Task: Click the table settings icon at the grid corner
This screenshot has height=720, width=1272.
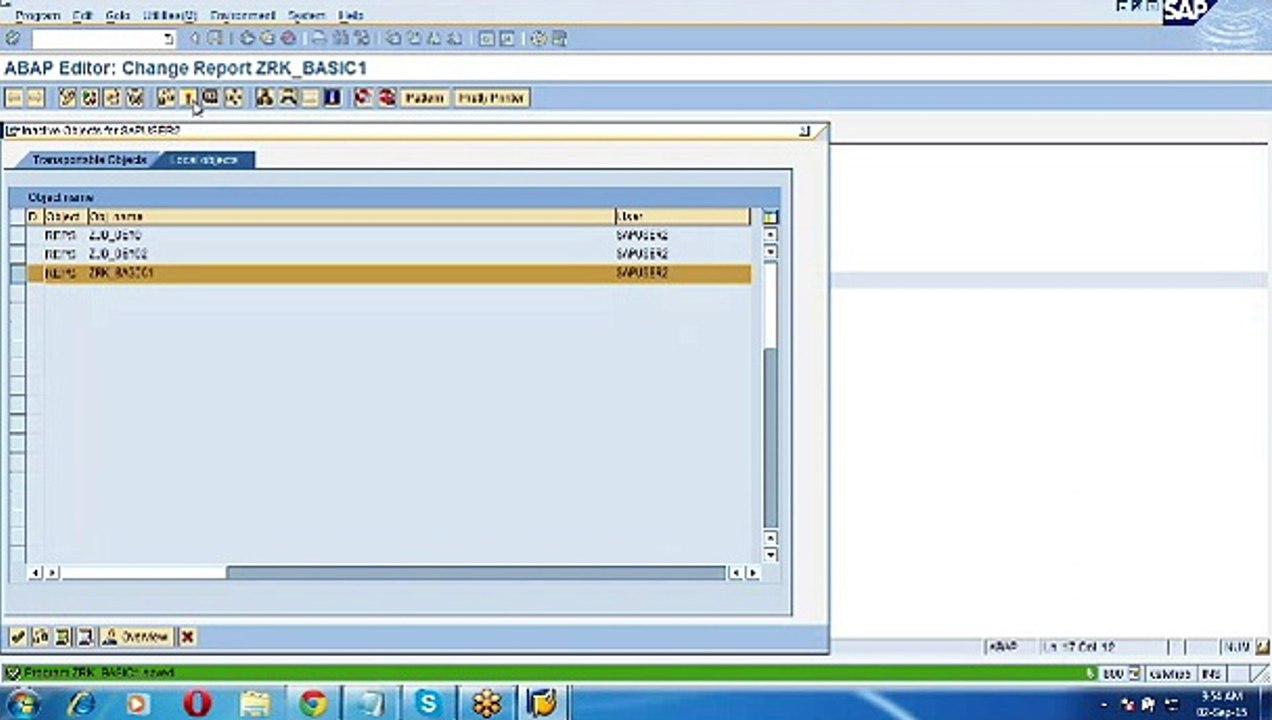Action: point(769,216)
